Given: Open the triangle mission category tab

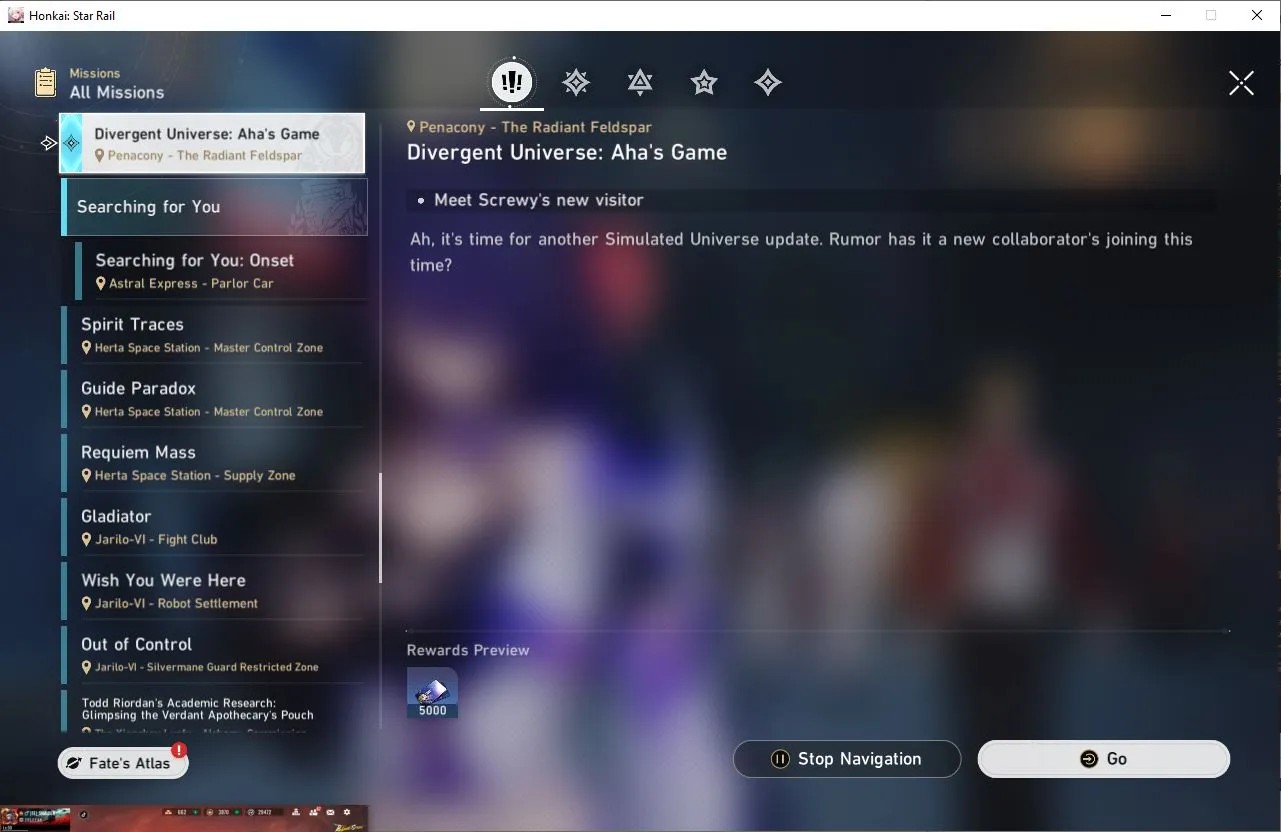Looking at the screenshot, I should (640, 82).
